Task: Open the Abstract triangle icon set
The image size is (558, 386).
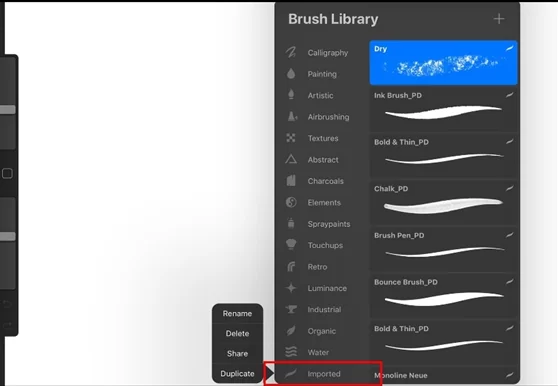Action: [291, 159]
